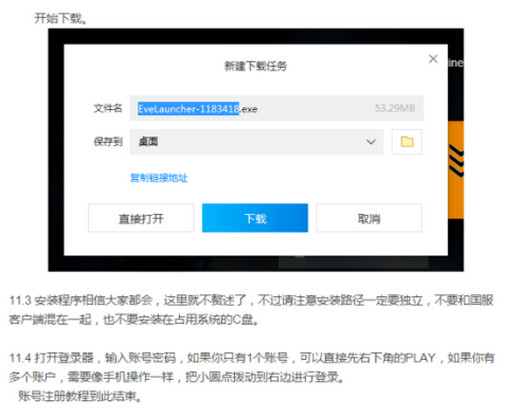Open the folder browse icon
Image resolution: width=520 pixels, height=417 pixels.
(x=407, y=142)
